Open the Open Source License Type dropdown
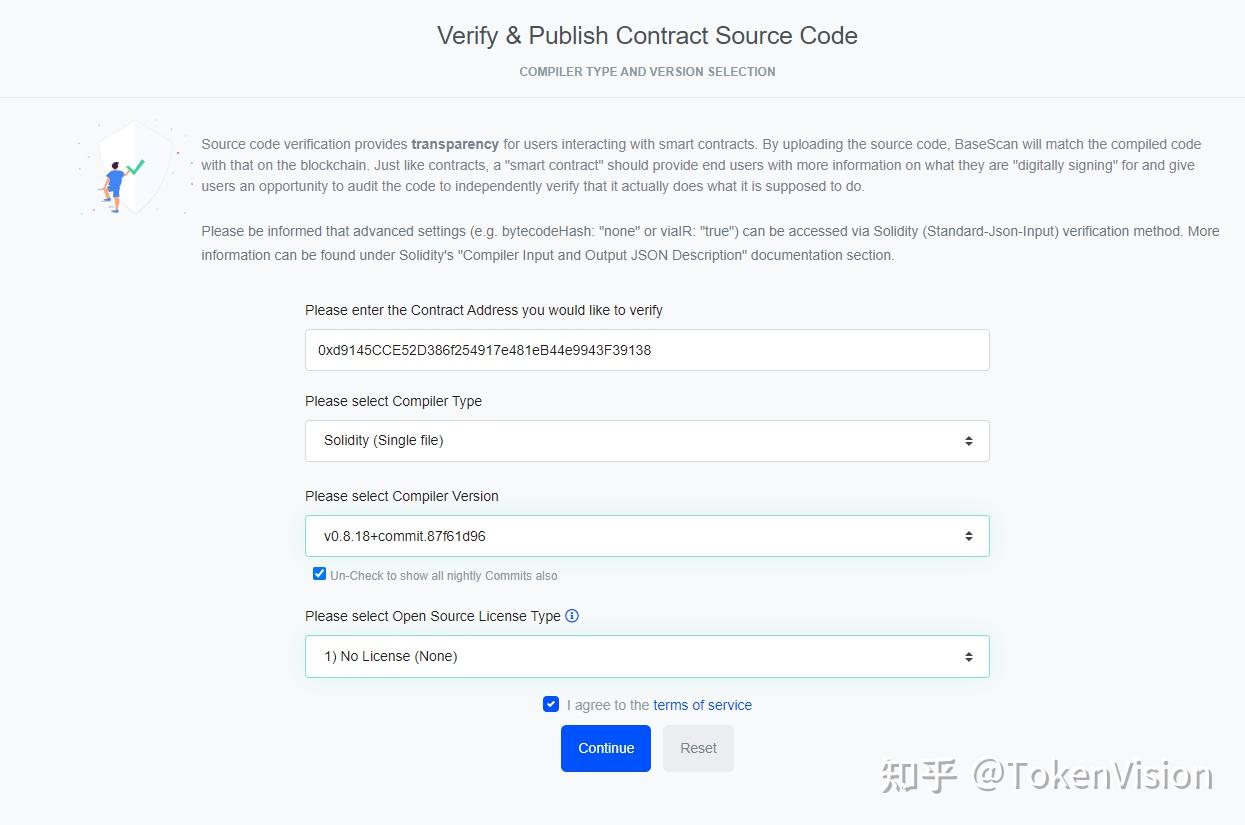Screen dimensions: 1245x825 (x=647, y=656)
